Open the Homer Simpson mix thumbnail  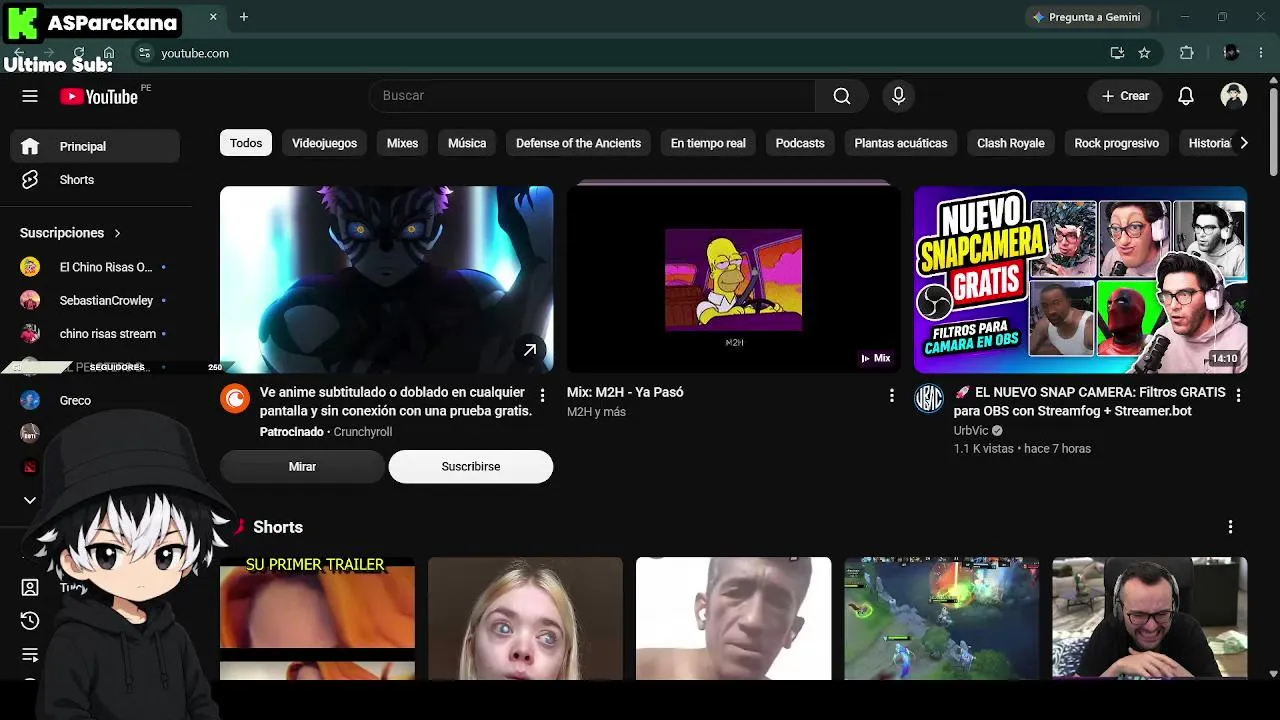tap(733, 279)
